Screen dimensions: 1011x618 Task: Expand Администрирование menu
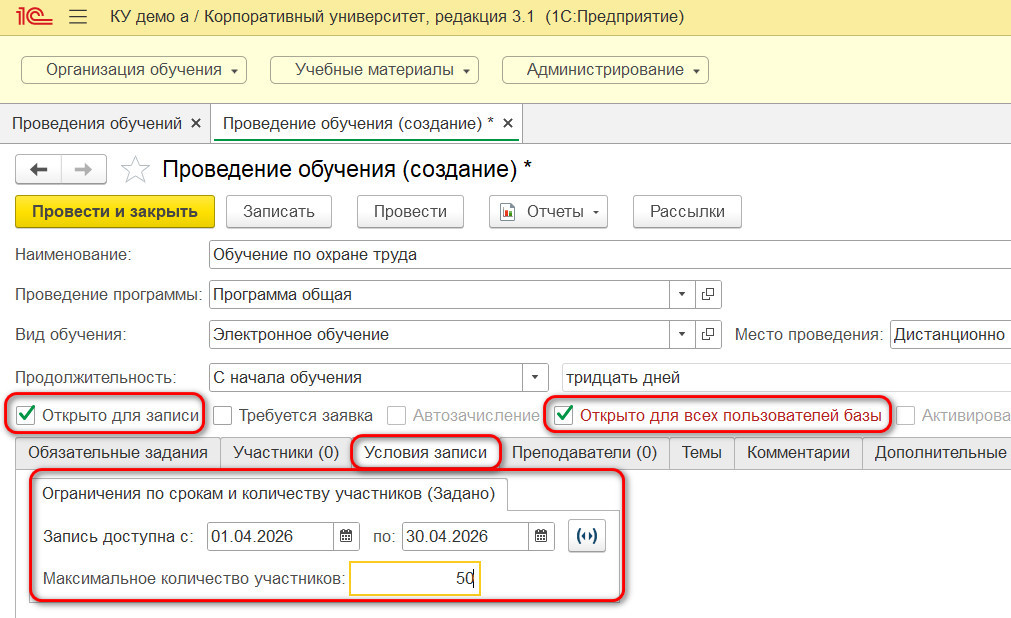(x=605, y=70)
